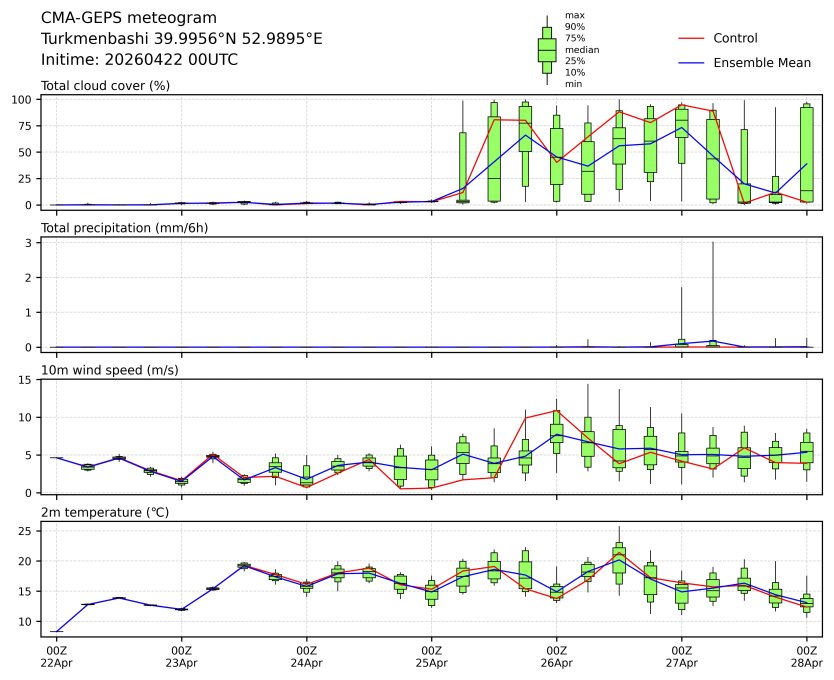The height and width of the screenshot is (680, 834).
Task: Click the red Control line sample in legend
Action: (x=692, y=38)
